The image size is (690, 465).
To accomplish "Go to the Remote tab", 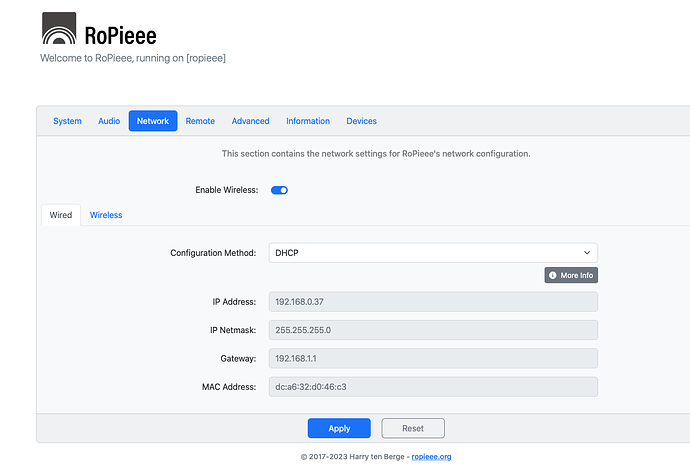I will pos(200,121).
